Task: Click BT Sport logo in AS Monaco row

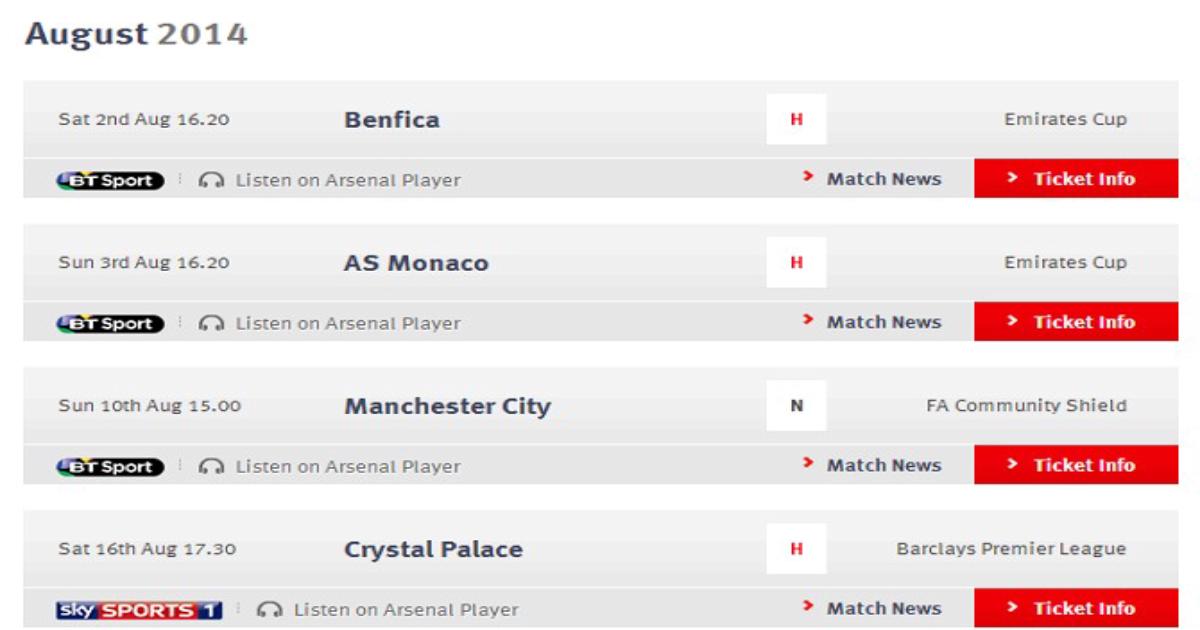Action: (110, 324)
